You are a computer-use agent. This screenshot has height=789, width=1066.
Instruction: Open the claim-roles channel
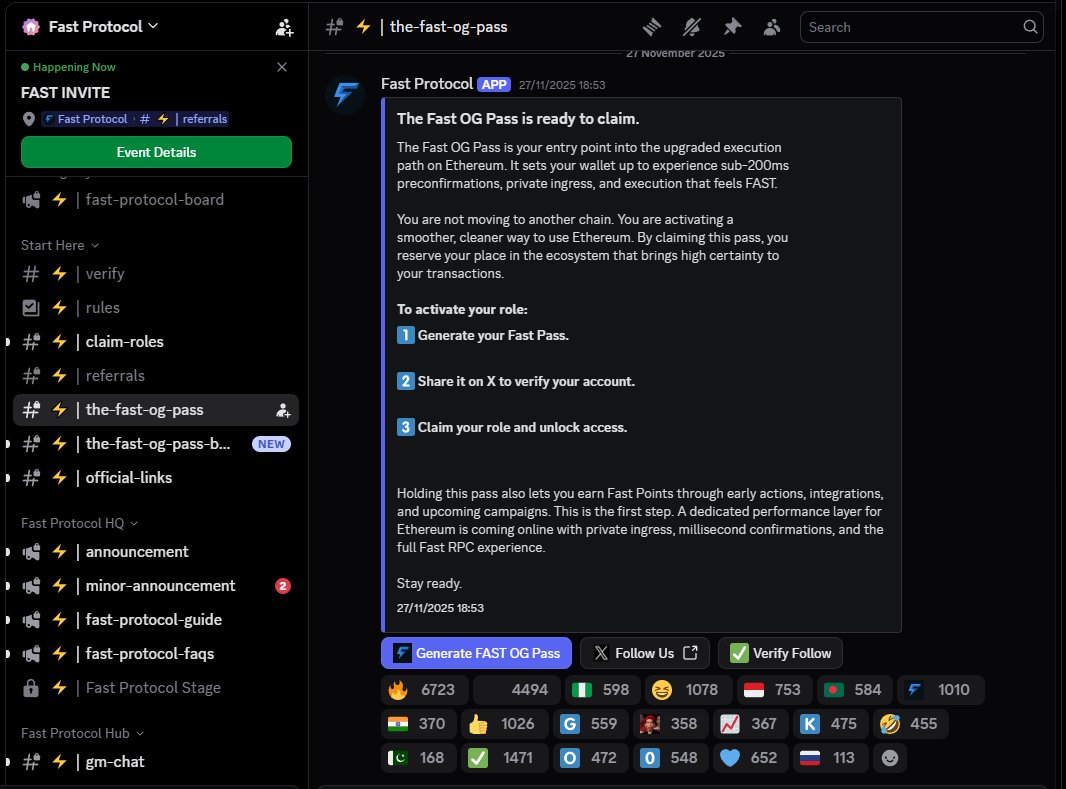pos(156,342)
